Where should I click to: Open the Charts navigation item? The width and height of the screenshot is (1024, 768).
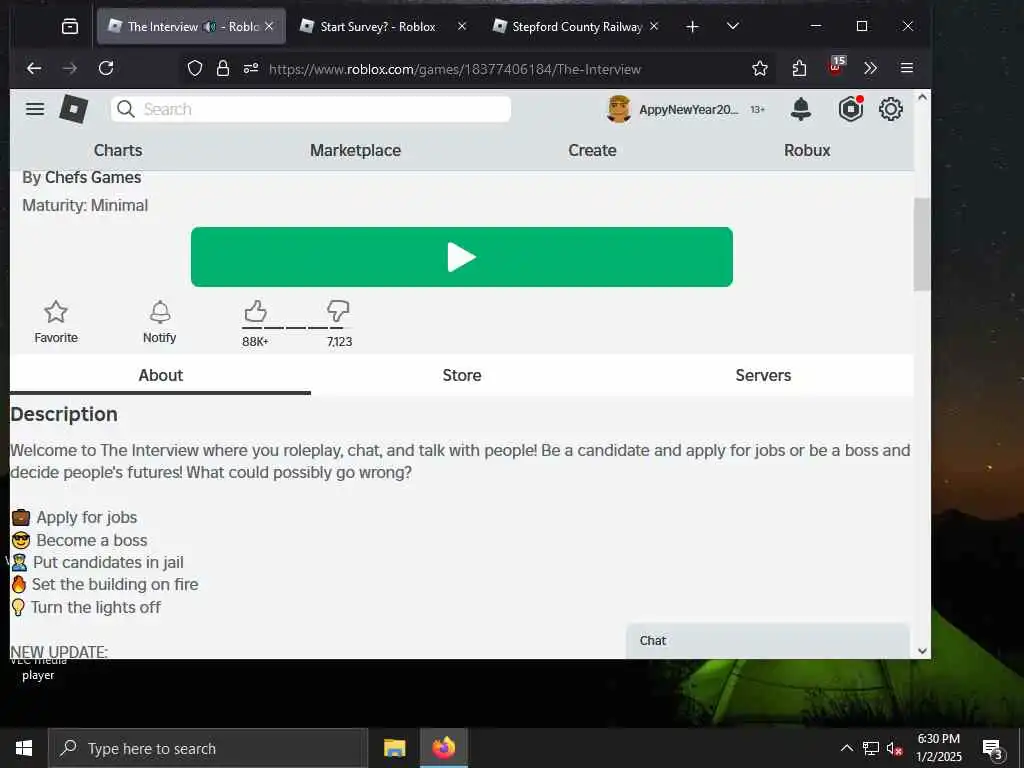click(x=118, y=150)
